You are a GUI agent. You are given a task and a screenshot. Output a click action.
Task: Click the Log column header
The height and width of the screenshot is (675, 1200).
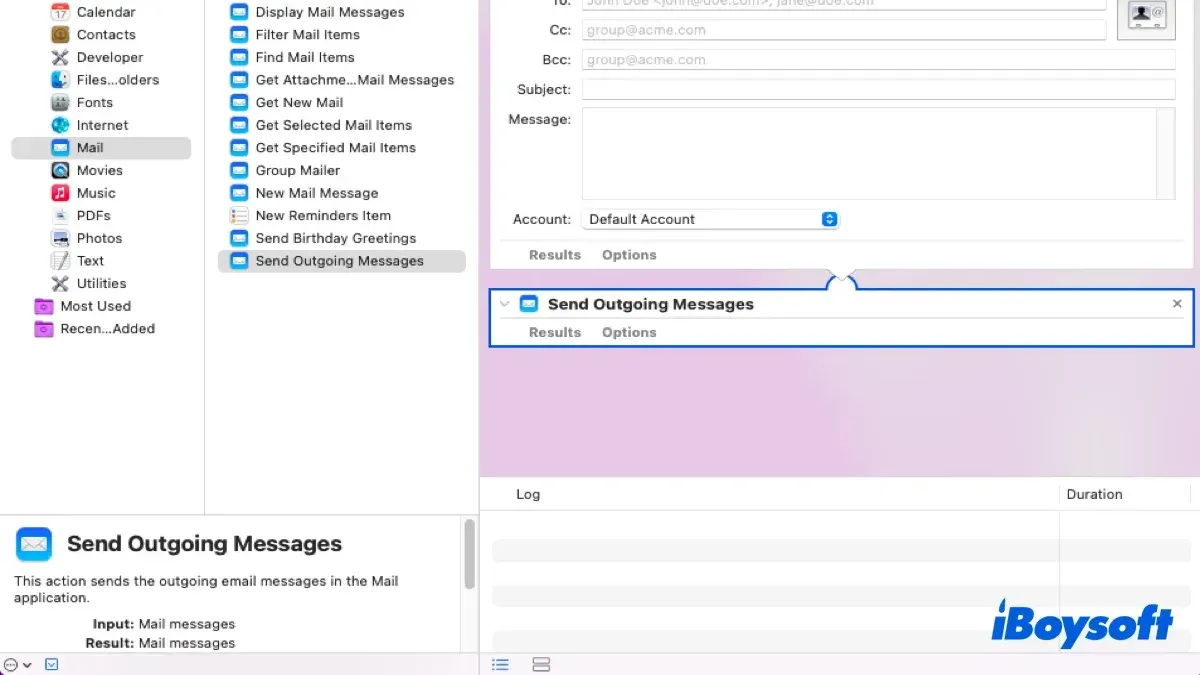coord(528,494)
